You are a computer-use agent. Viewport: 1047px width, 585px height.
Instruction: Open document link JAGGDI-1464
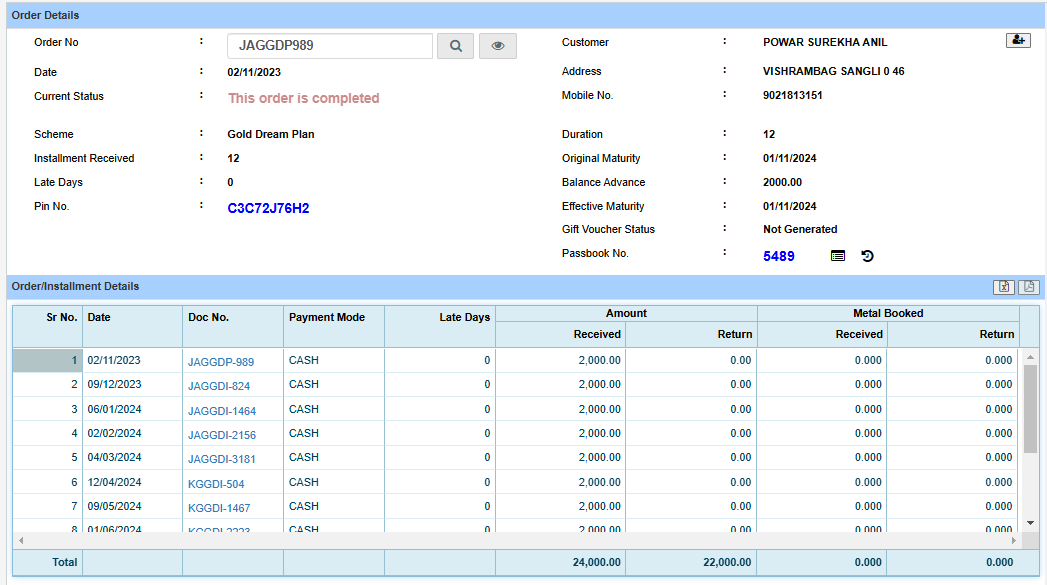222,411
